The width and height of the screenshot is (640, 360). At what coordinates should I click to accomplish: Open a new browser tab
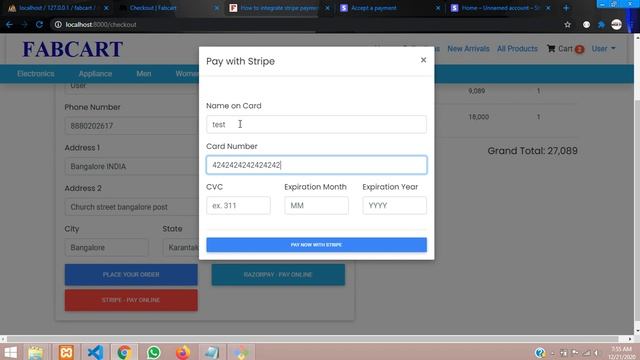point(566,8)
